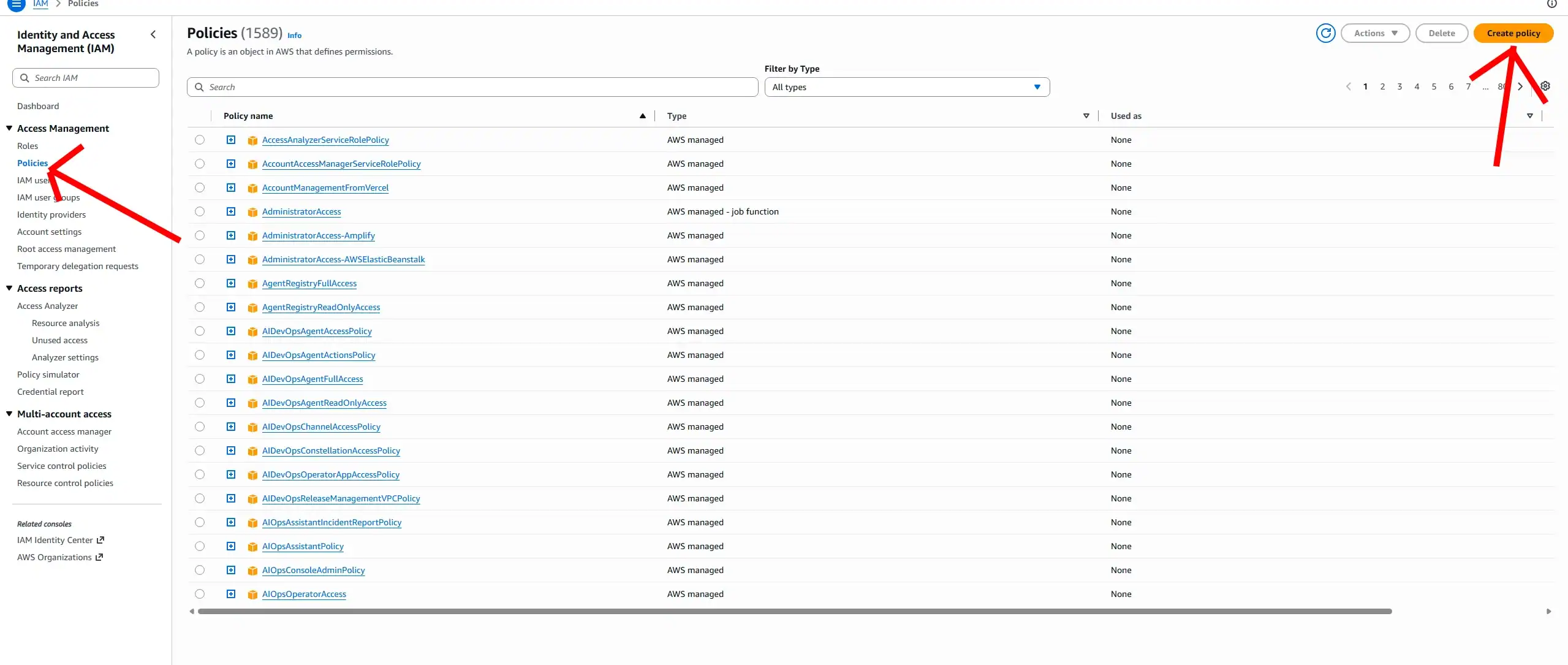Open table preferences gear icon
1568x665 pixels.
coord(1545,86)
